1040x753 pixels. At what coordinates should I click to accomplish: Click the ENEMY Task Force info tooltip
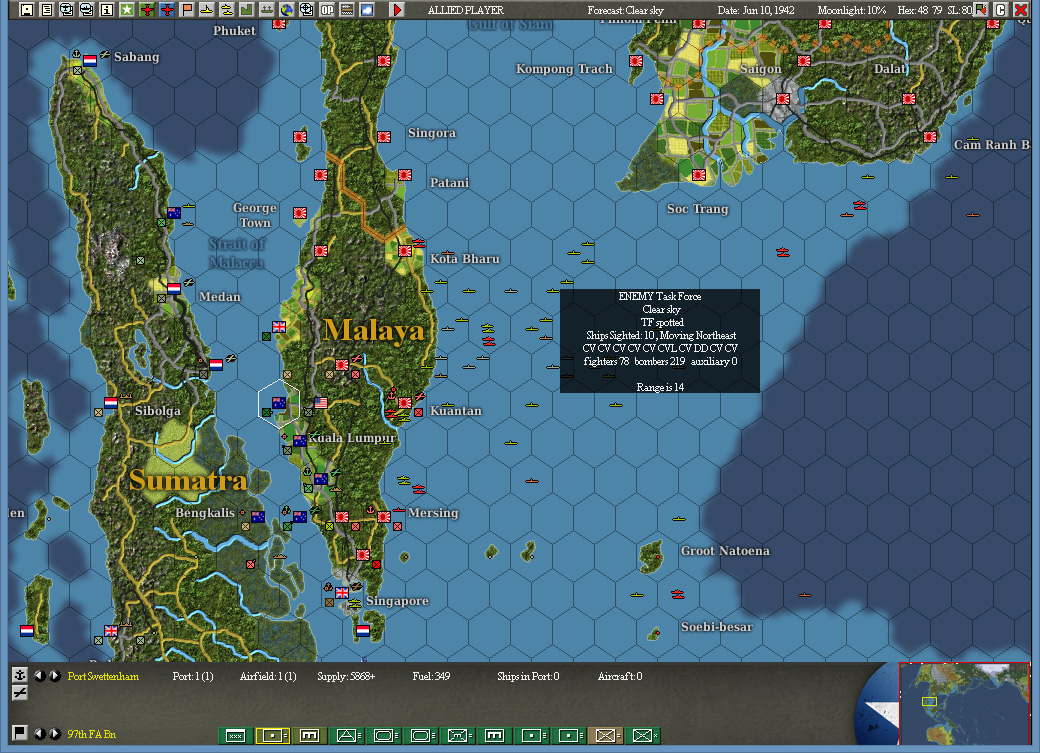(x=660, y=341)
